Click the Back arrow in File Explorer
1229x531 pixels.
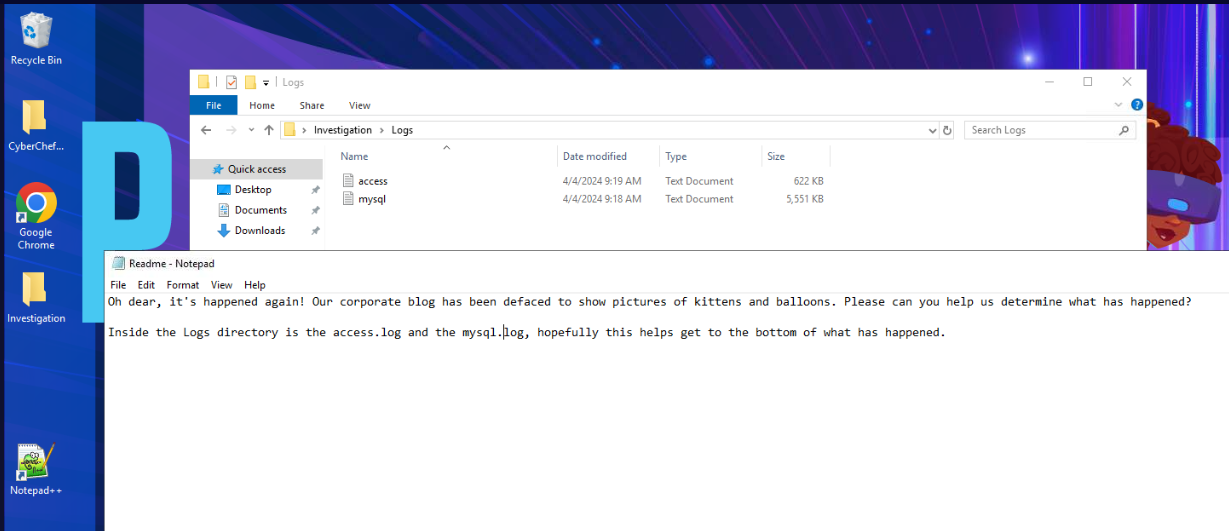206,130
